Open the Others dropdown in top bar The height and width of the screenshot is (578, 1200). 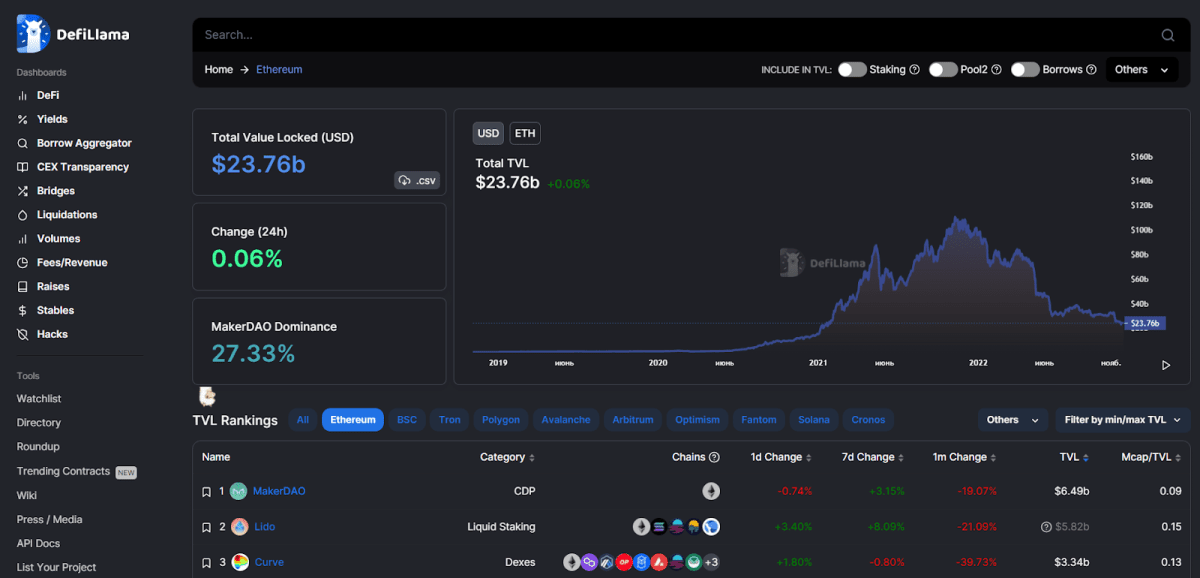click(x=1142, y=70)
